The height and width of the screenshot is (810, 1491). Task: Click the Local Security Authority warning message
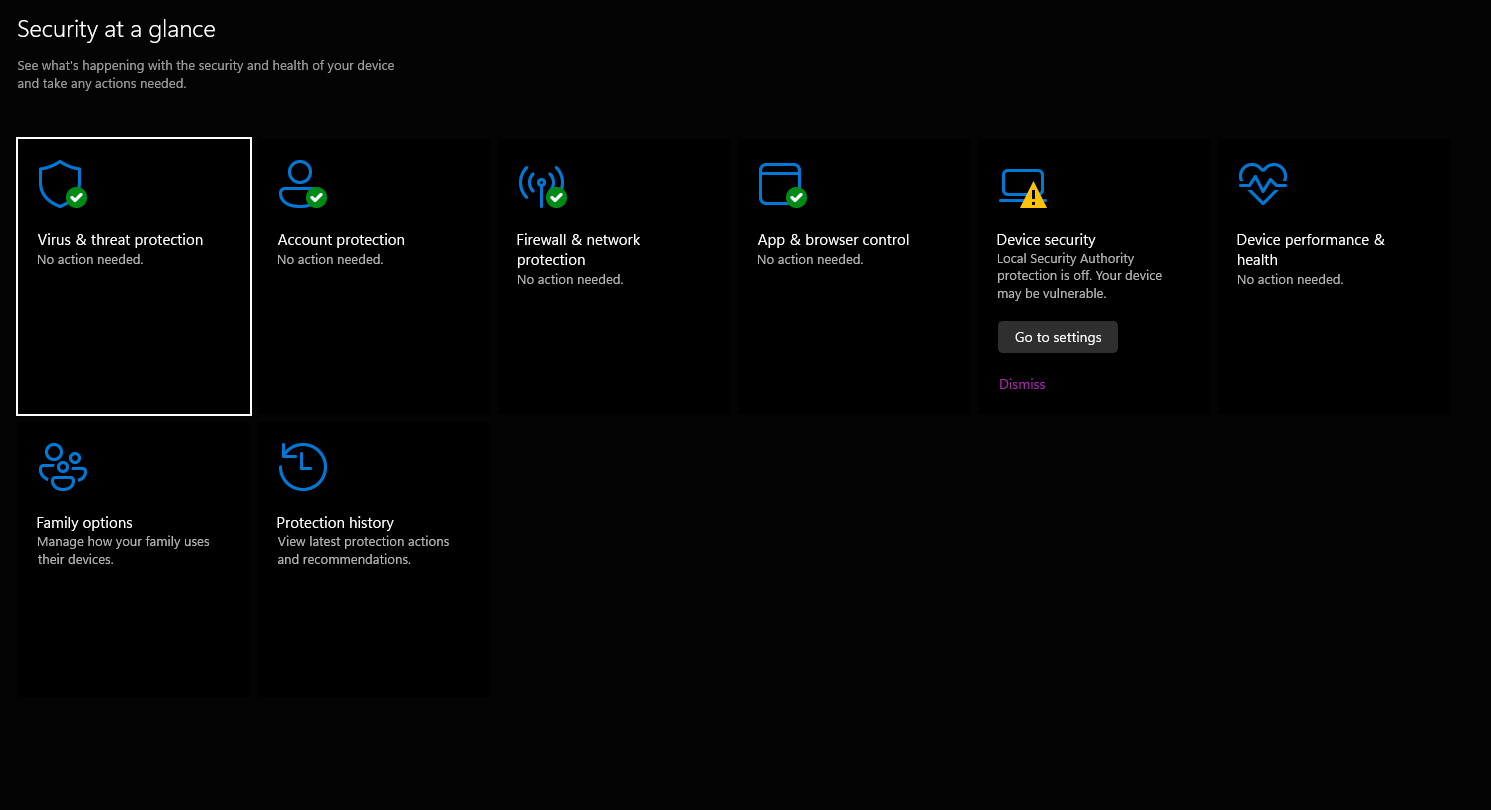click(x=1079, y=276)
